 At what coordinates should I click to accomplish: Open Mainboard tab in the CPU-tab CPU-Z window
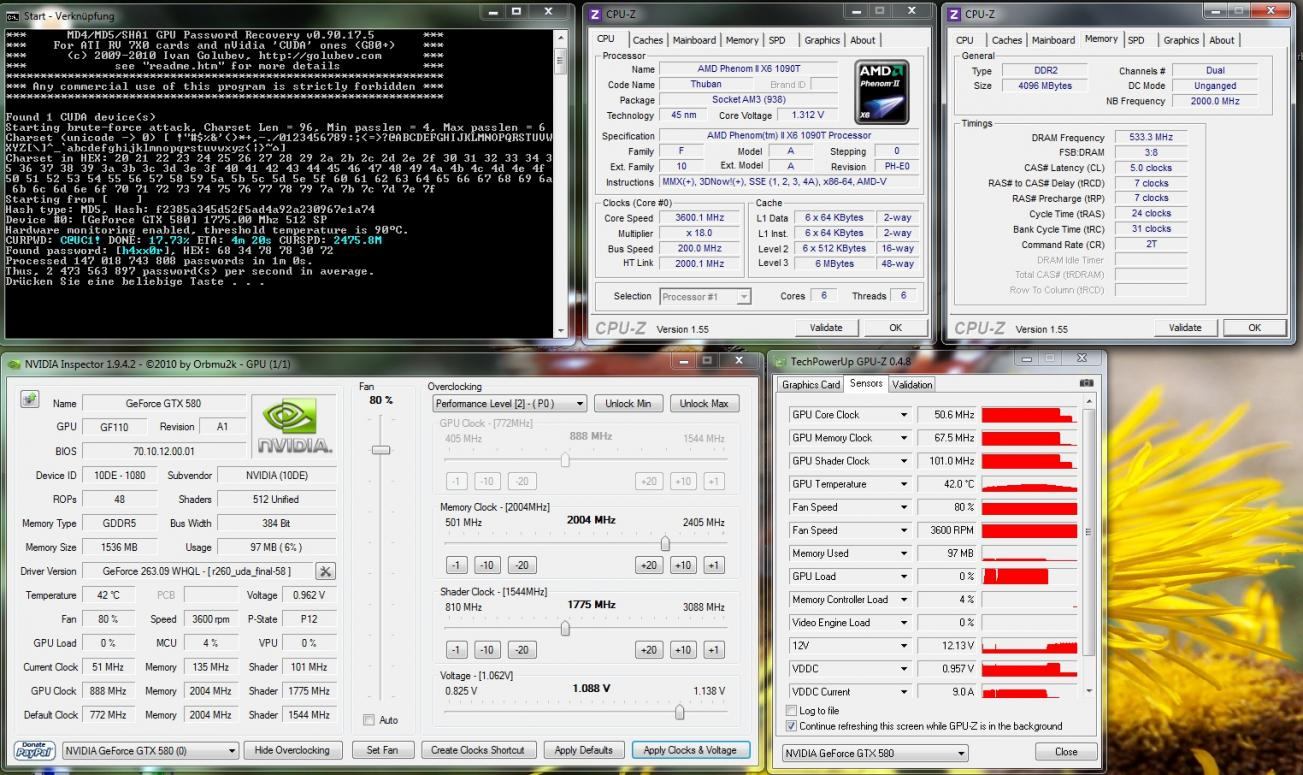click(x=694, y=40)
